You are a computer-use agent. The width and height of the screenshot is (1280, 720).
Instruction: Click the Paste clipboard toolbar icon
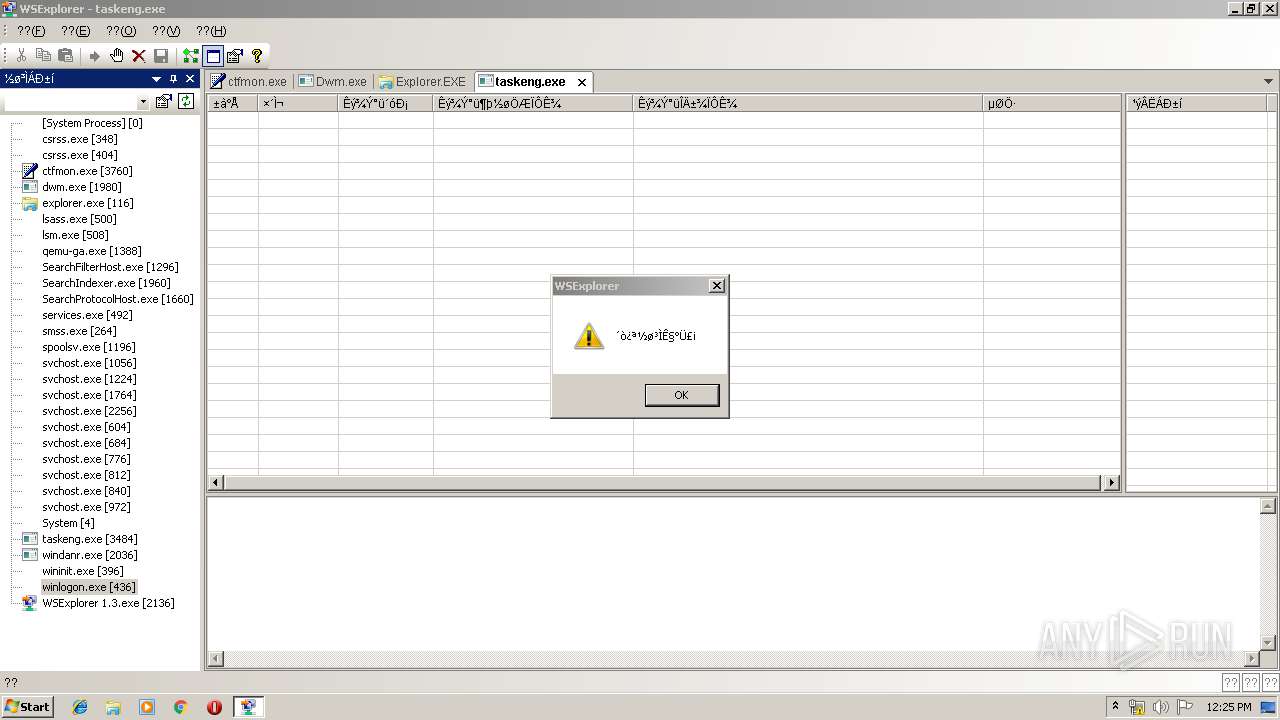pos(66,56)
